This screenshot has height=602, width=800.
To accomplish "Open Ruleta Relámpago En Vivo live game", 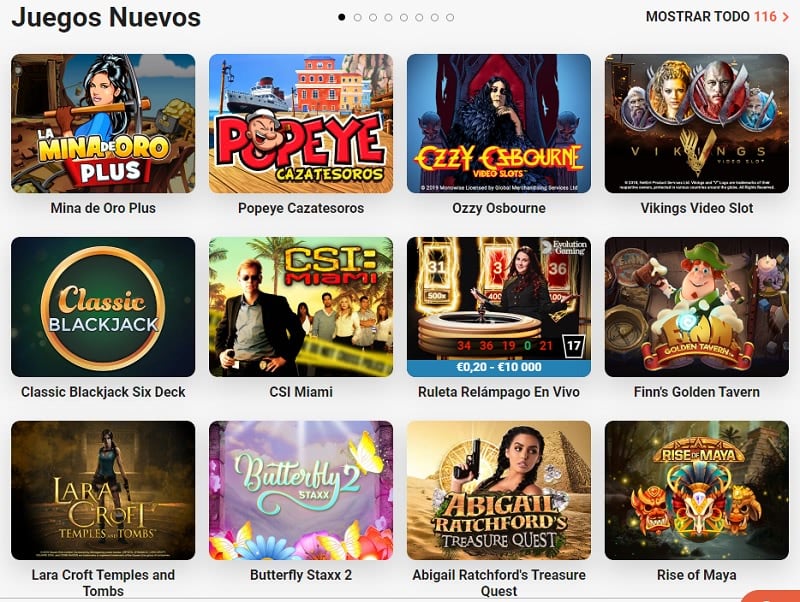I will [499, 307].
